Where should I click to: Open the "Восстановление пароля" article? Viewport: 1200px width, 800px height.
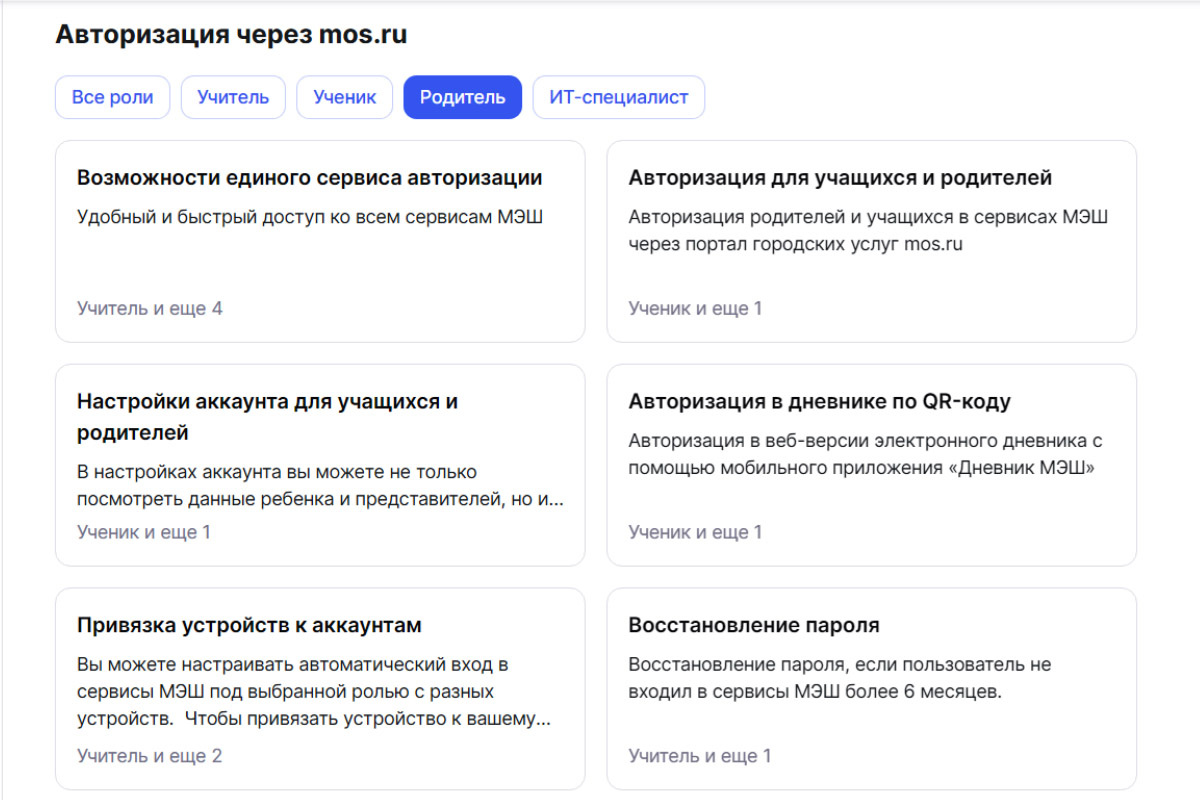tap(753, 626)
